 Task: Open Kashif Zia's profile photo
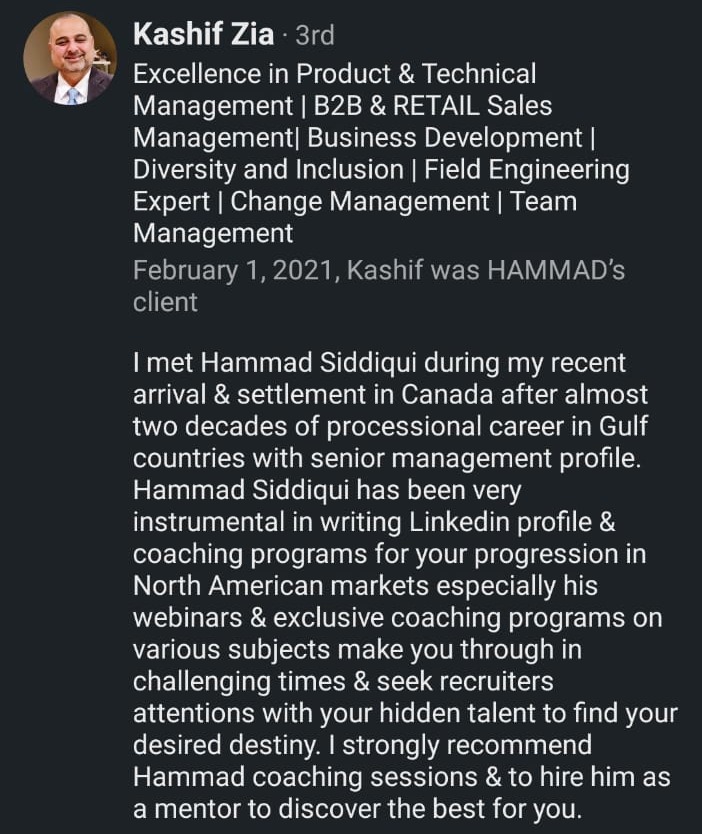coord(70,58)
